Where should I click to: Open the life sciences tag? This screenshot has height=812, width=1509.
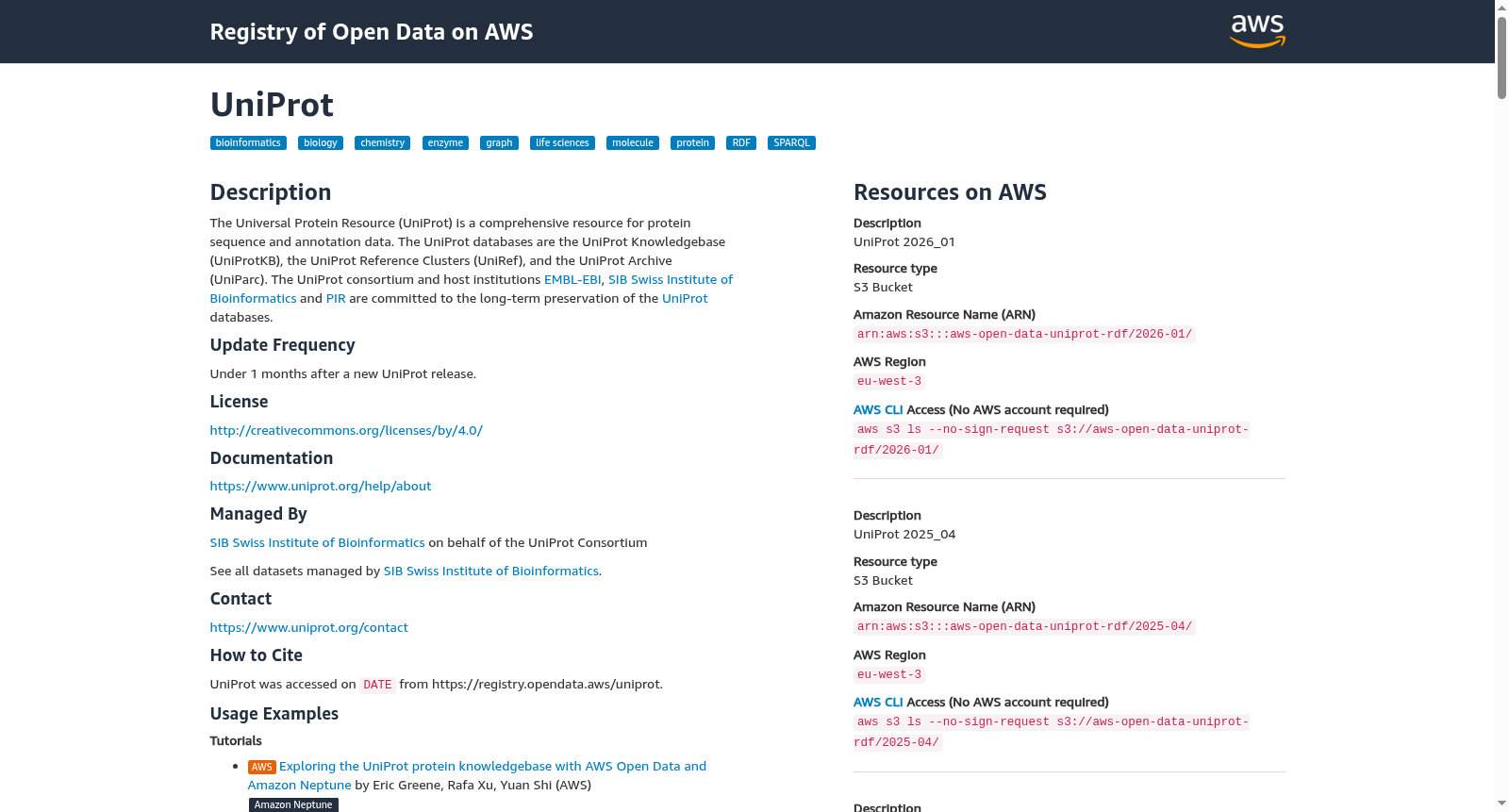562,143
